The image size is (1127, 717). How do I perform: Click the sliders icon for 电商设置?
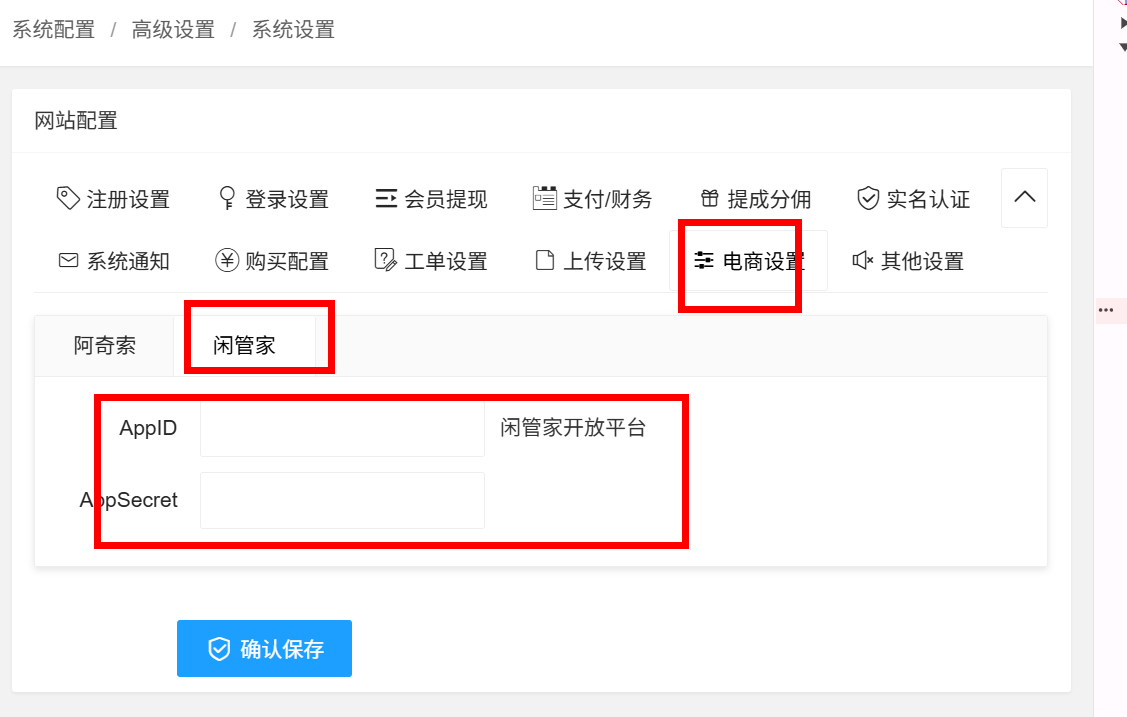[x=704, y=260]
